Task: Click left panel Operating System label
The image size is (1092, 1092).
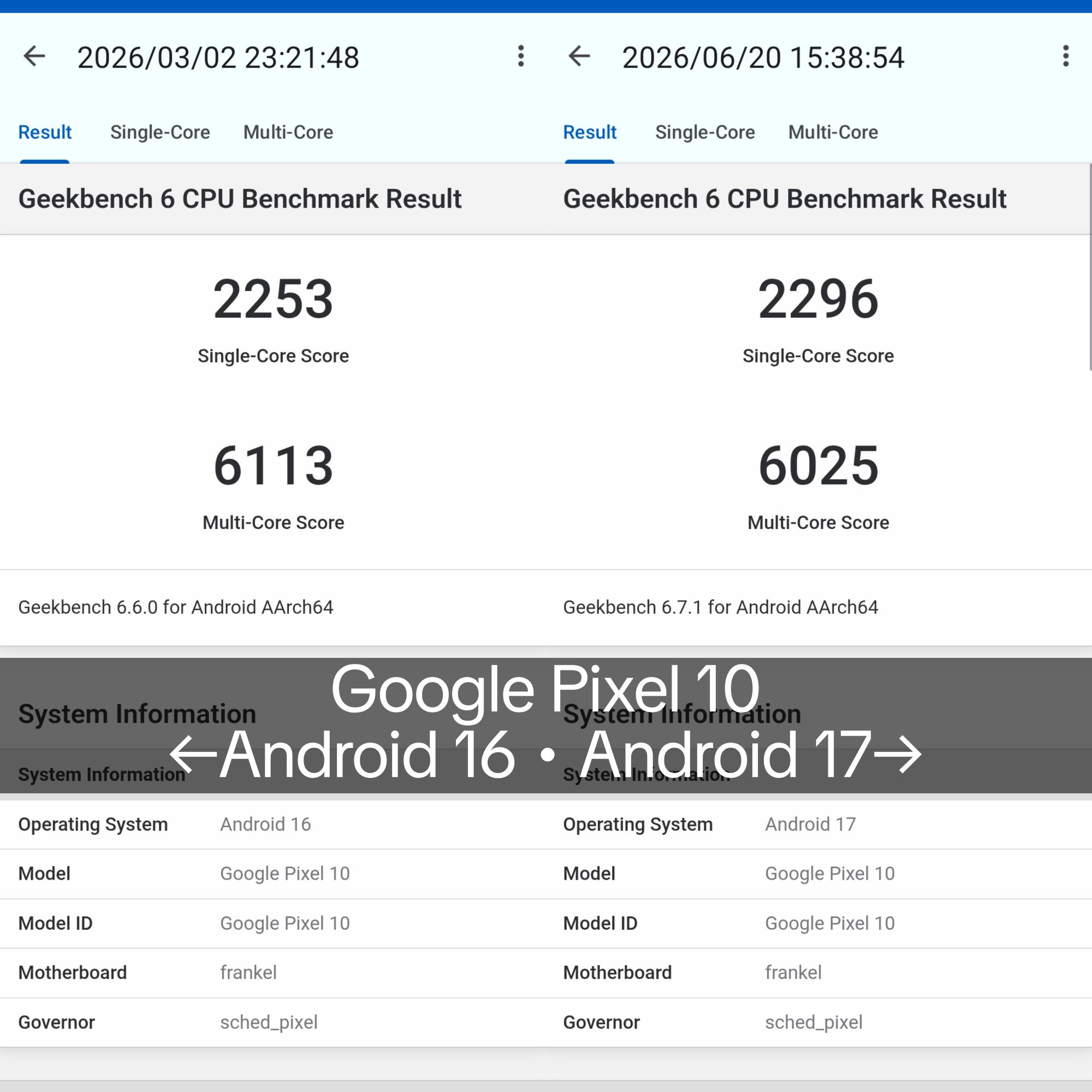Action: pyautogui.click(x=93, y=824)
